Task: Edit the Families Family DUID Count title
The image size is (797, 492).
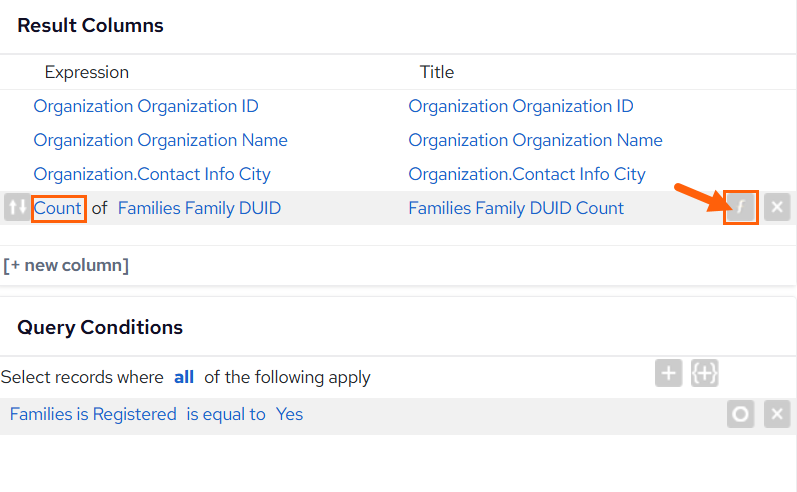Action: pyautogui.click(x=516, y=208)
